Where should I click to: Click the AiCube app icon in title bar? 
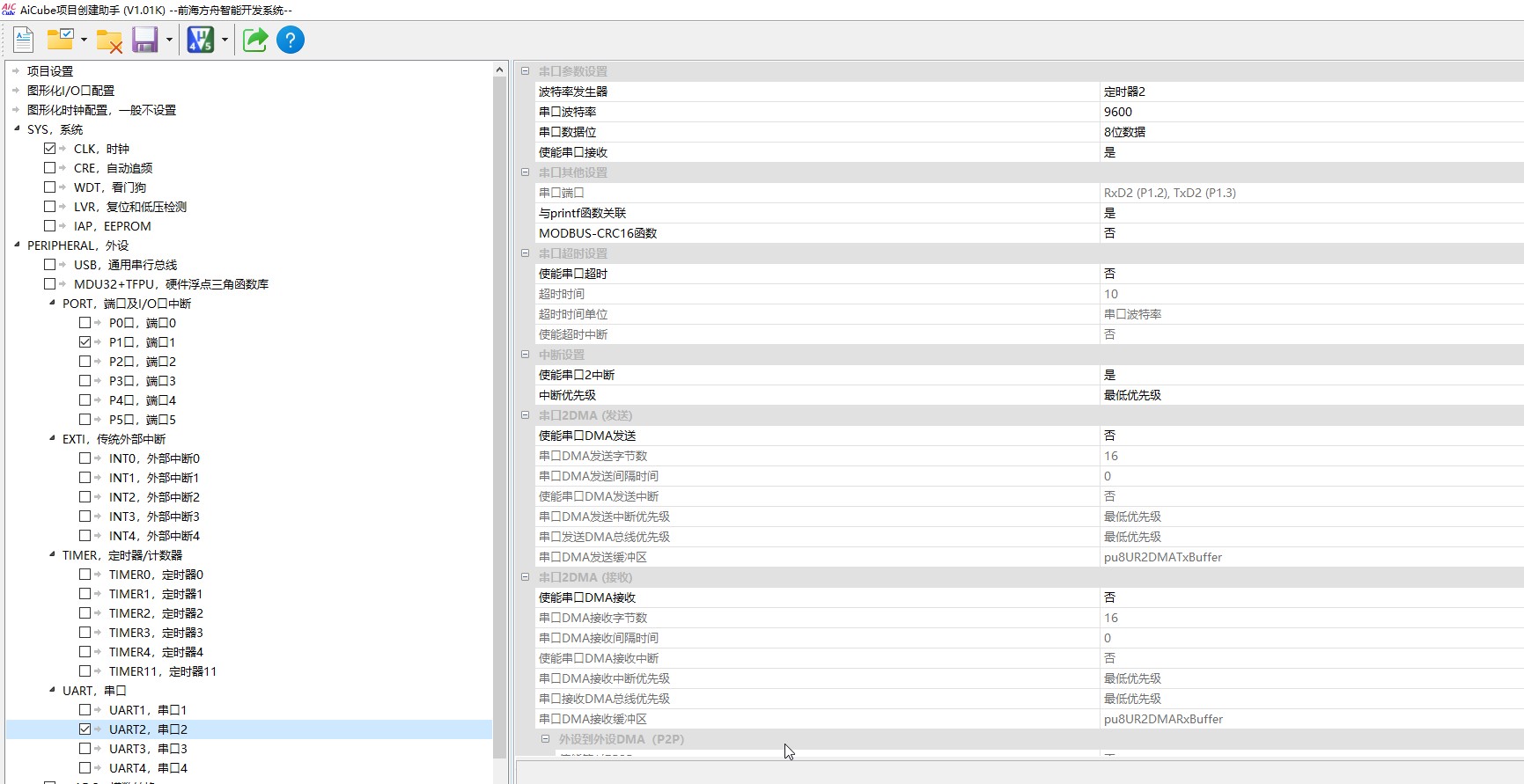tap(9, 10)
